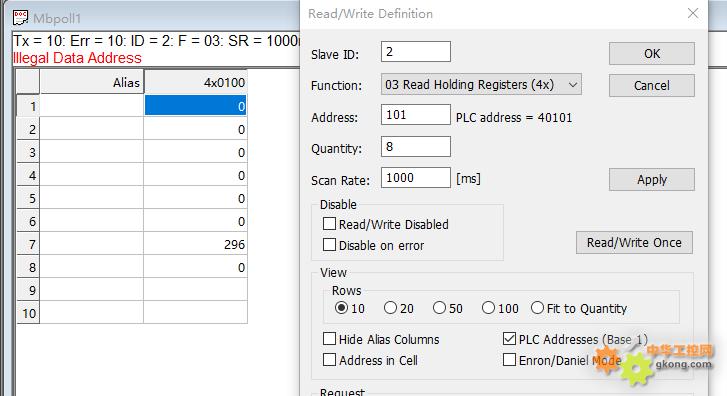The height and width of the screenshot is (396, 727).
Task: Click the Quantity input field
Action: pyautogui.click(x=415, y=147)
